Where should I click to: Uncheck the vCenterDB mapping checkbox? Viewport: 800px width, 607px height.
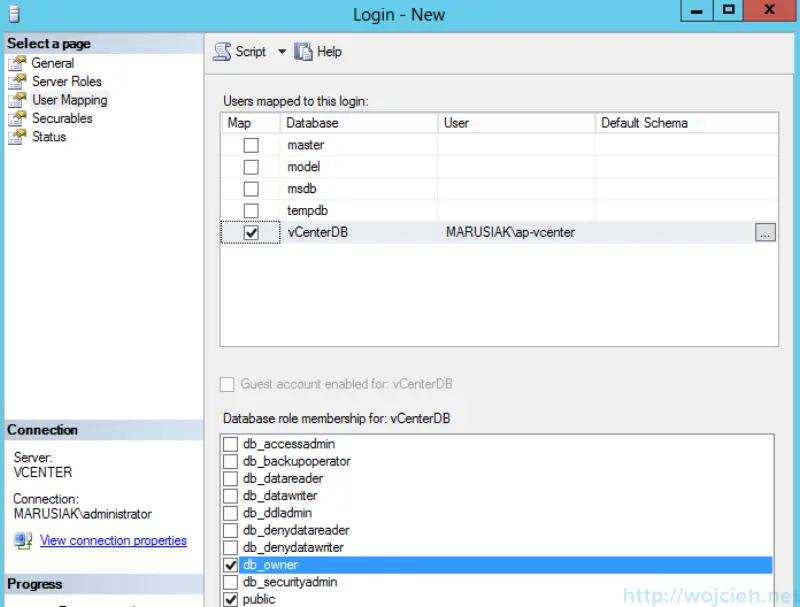pyautogui.click(x=249, y=232)
